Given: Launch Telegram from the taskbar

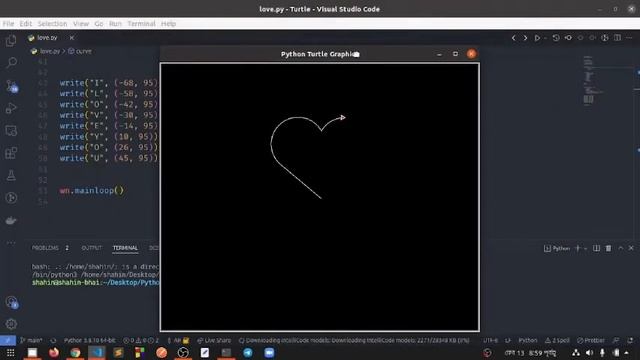Looking at the screenshot, I should [x=248, y=353].
